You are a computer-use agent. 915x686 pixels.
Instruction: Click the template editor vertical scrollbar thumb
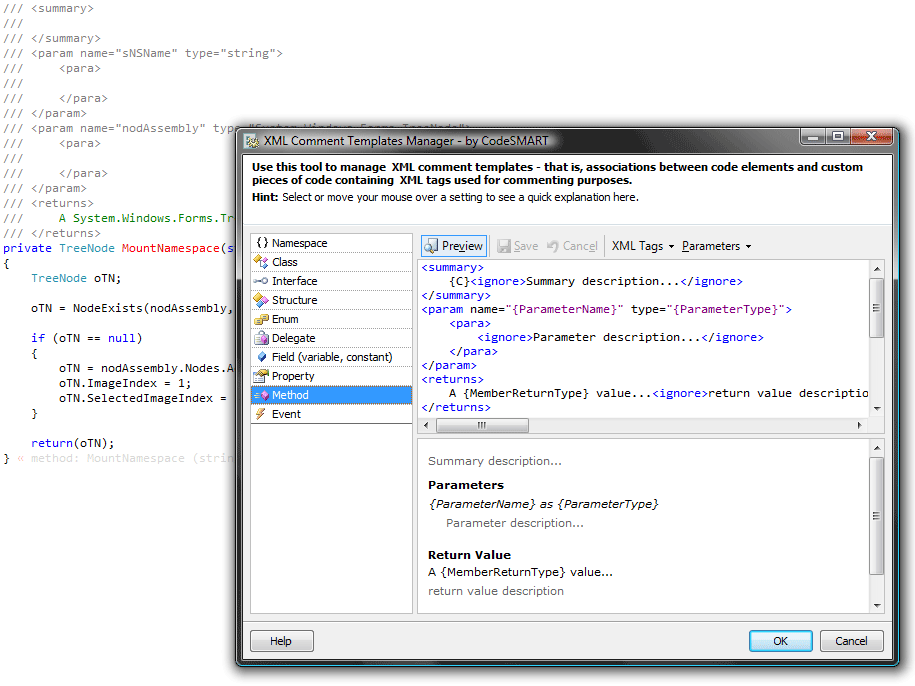click(876, 307)
